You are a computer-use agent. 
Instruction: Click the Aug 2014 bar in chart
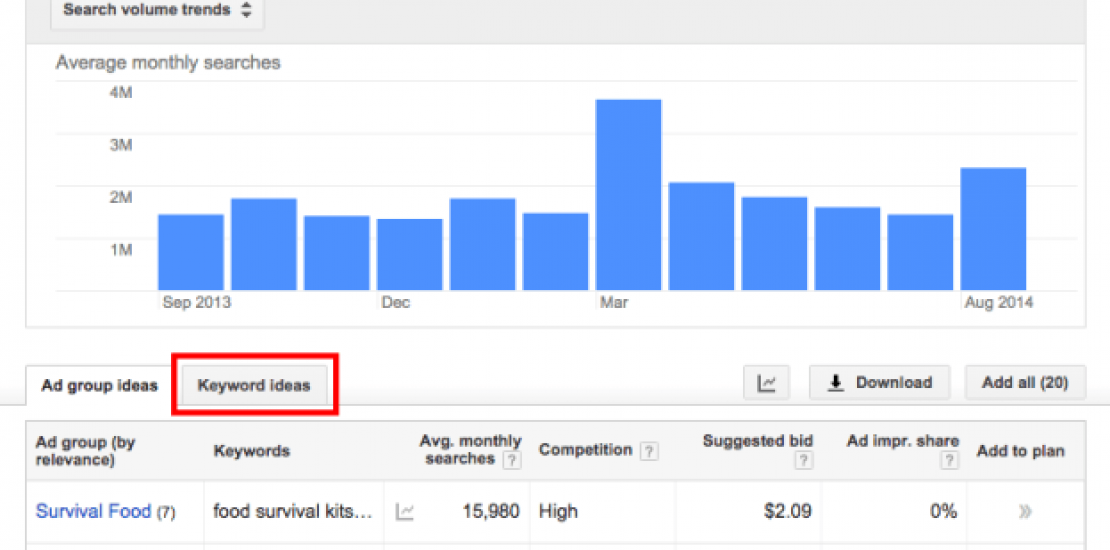(x=992, y=229)
